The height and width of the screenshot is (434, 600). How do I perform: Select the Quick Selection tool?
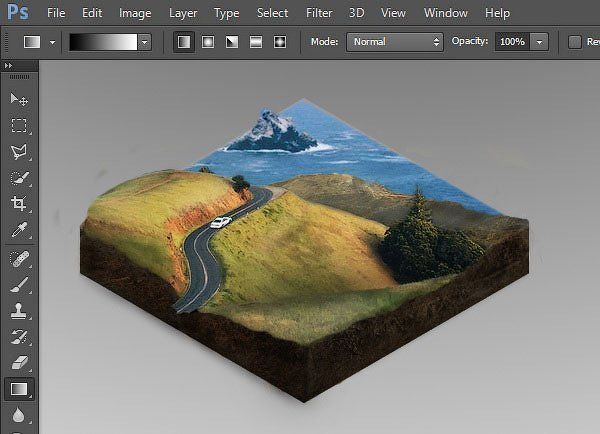pos(19,178)
